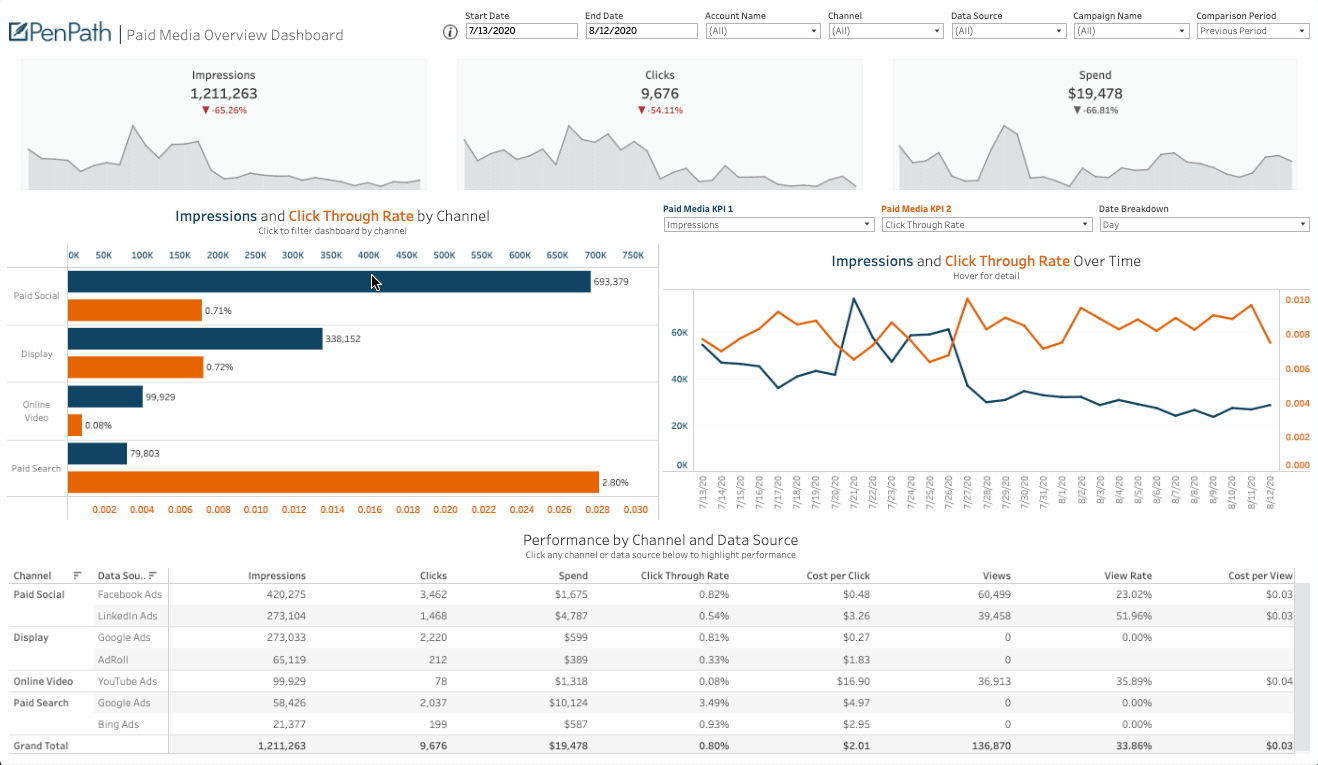1318x765 pixels.
Task: Click the Clicks column header
Action: (x=433, y=576)
